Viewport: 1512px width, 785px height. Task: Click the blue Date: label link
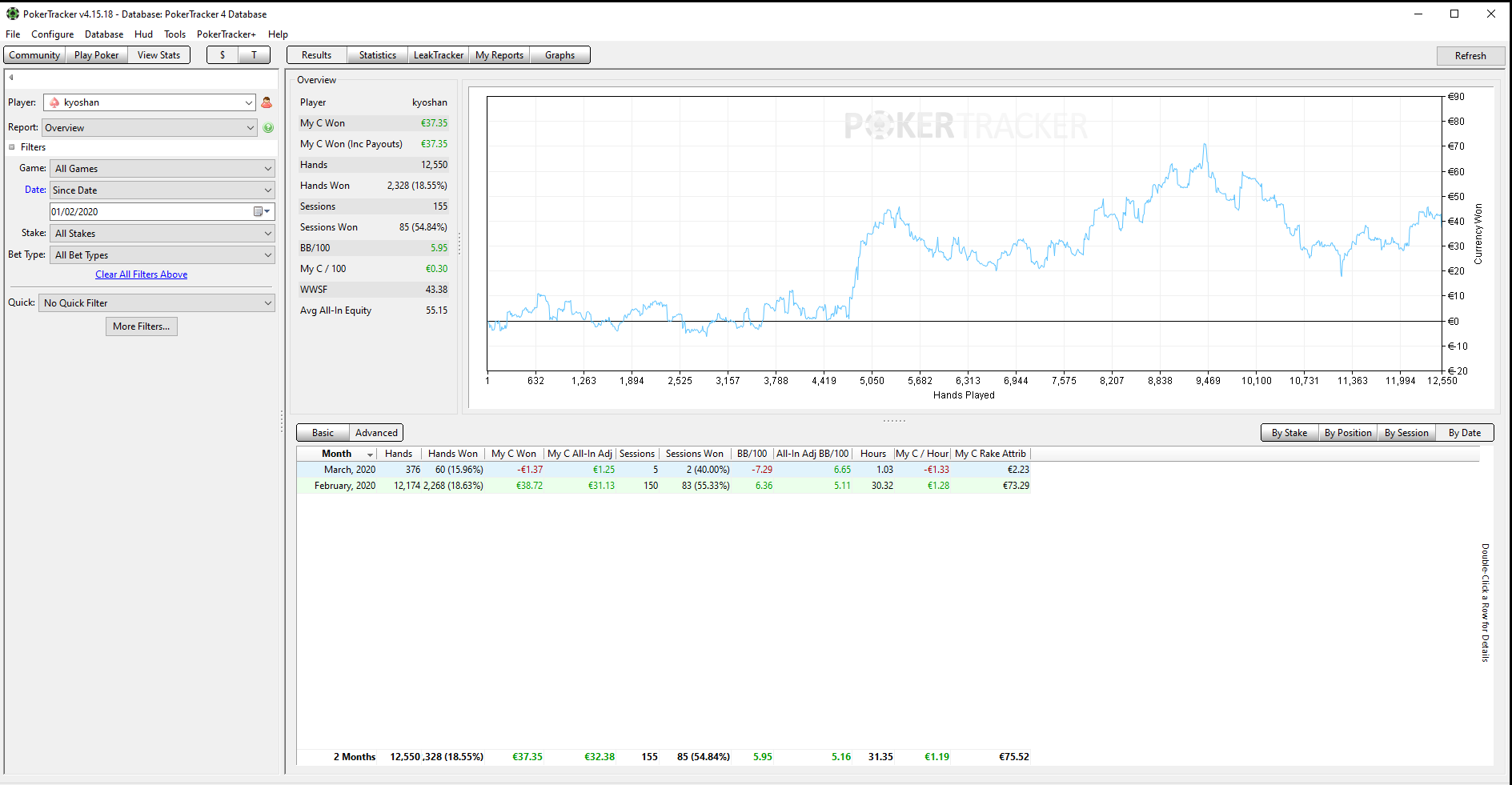coord(35,190)
